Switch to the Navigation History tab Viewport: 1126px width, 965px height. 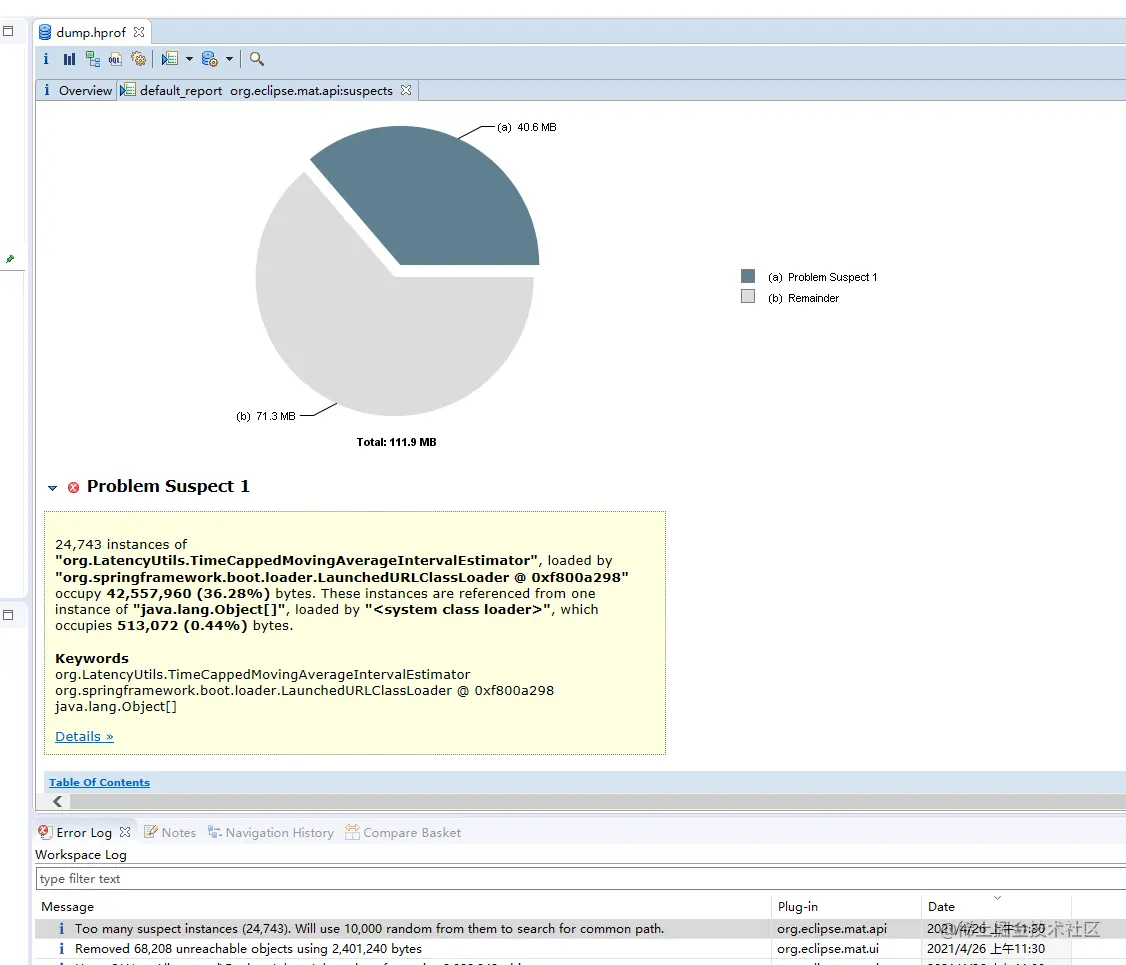click(271, 832)
